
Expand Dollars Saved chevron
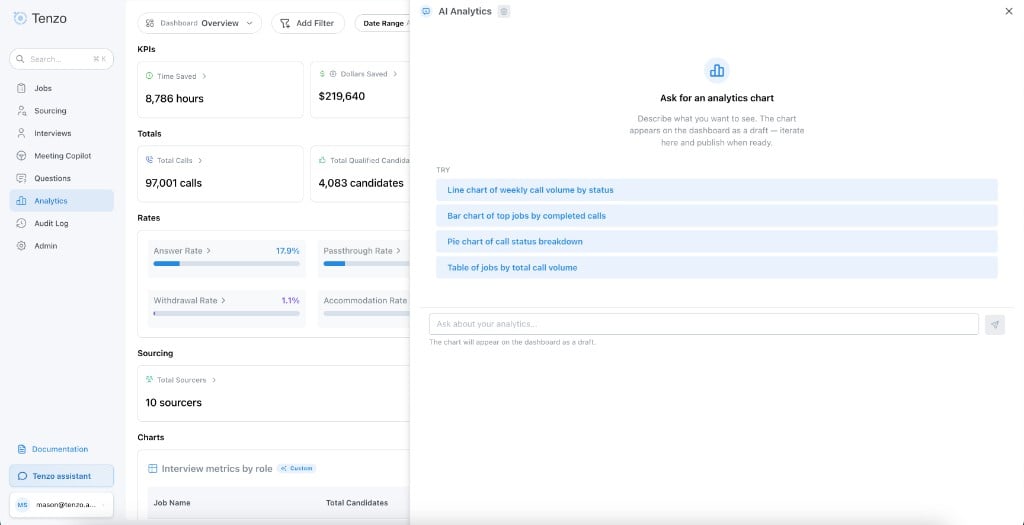pos(396,74)
